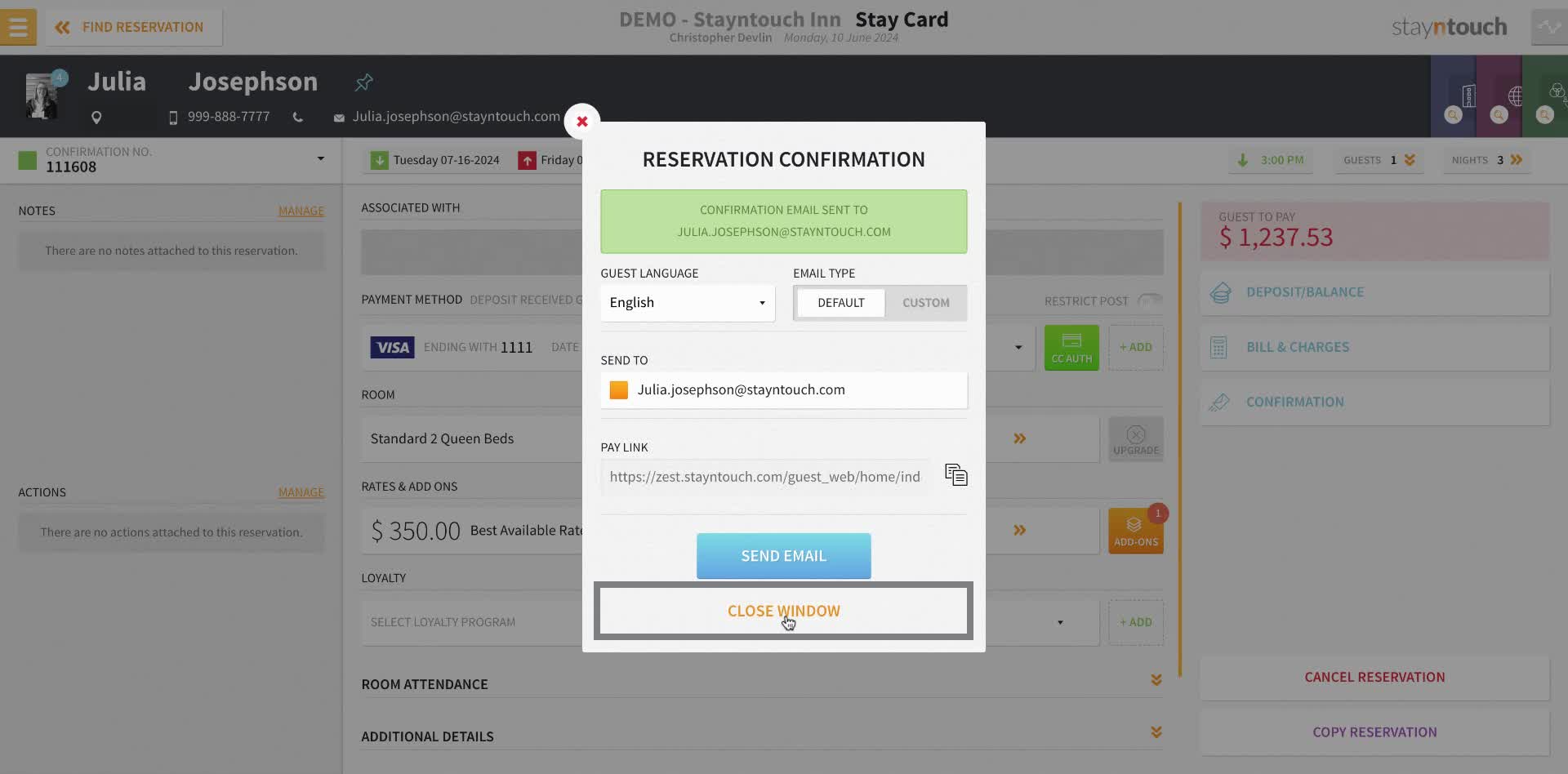
Task: Toggle the orange checkbox for Julia's email
Action: 619,390
